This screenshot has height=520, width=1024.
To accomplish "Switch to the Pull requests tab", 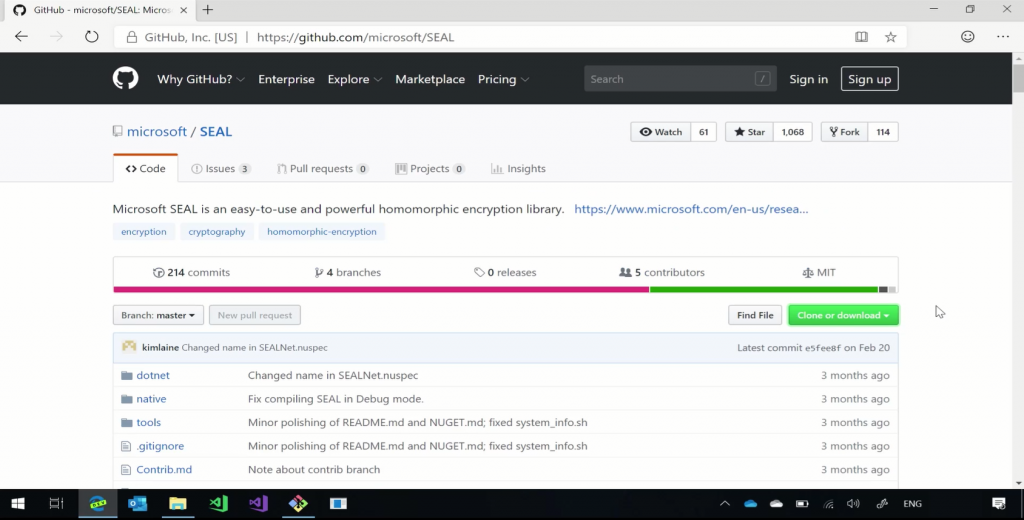I will 322,169.
